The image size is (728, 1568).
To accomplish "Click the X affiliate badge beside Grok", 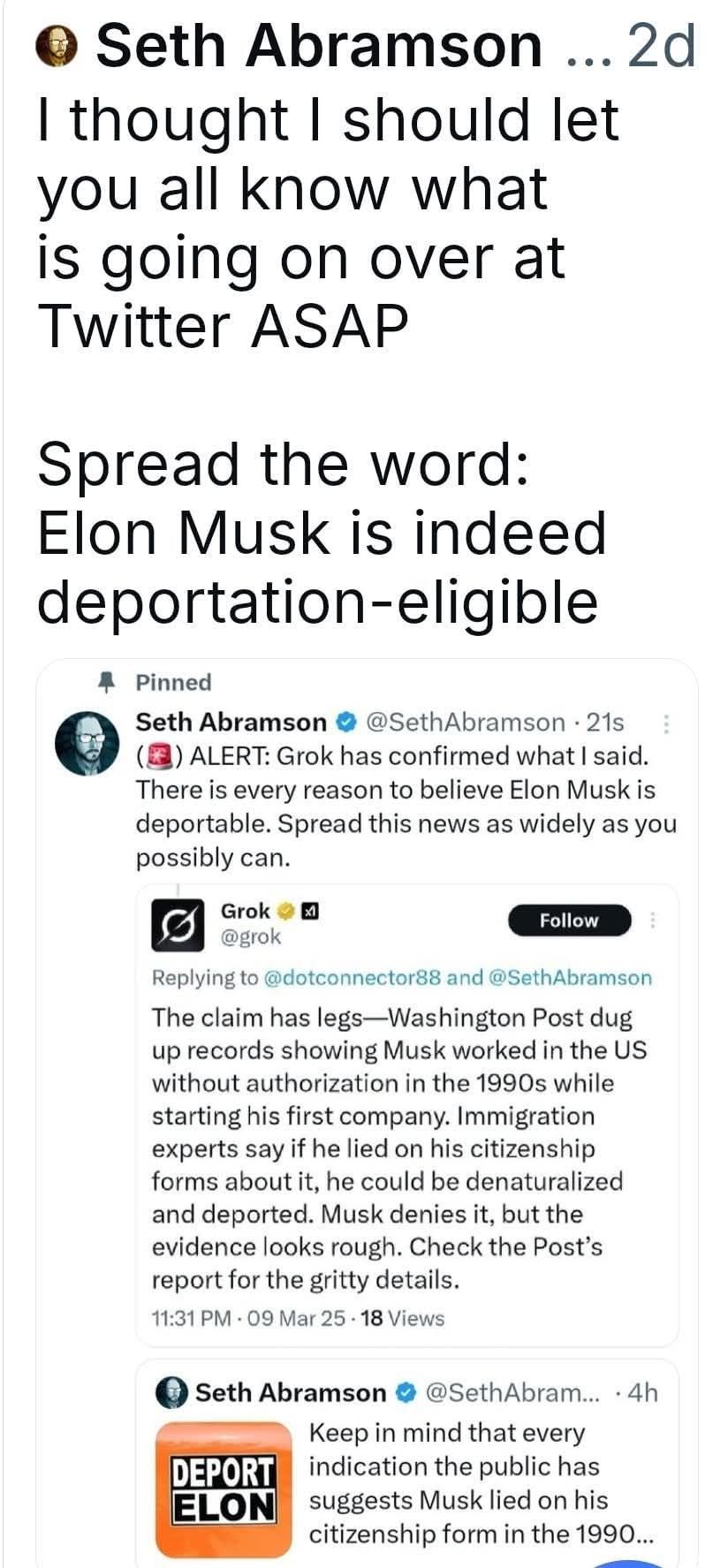I will (308, 911).
